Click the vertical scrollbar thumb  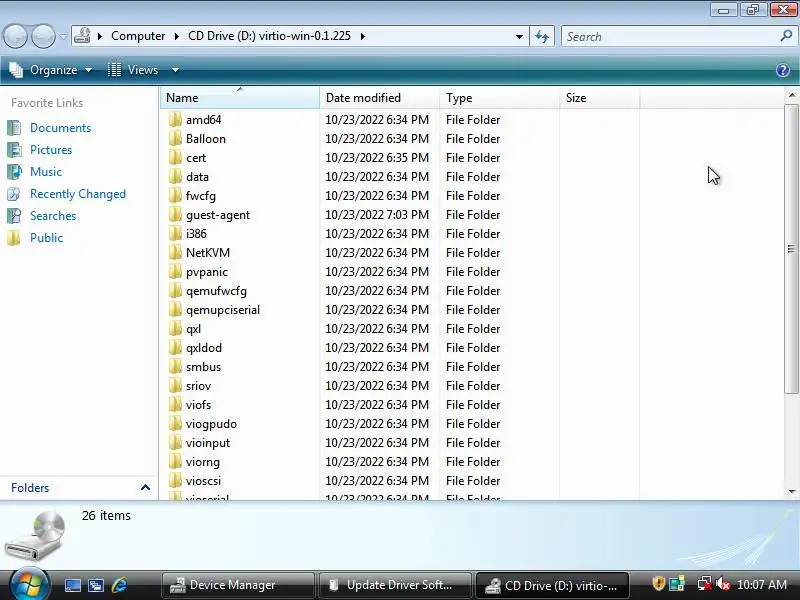coord(791,249)
